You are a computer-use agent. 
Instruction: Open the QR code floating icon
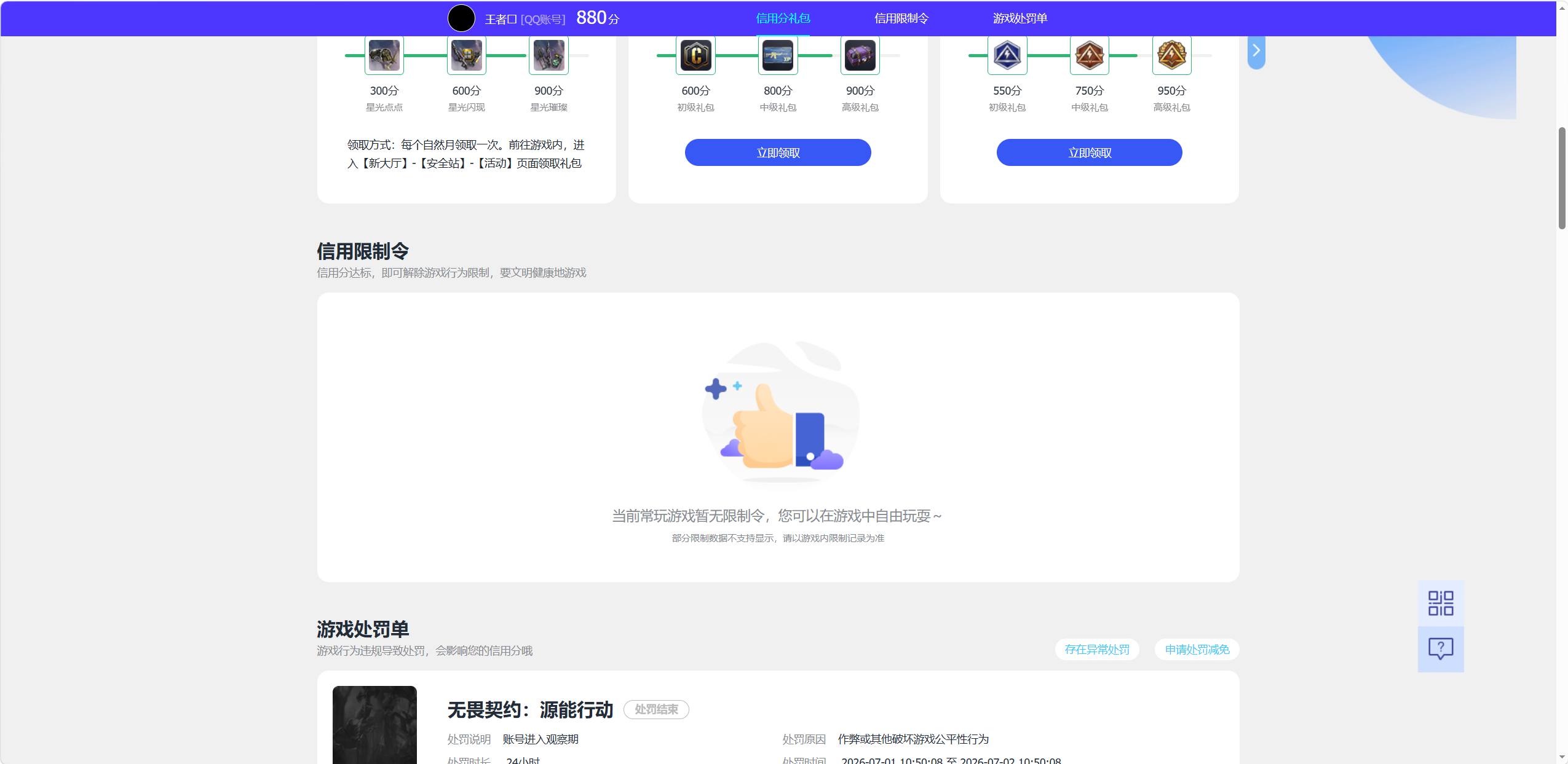tap(1441, 603)
